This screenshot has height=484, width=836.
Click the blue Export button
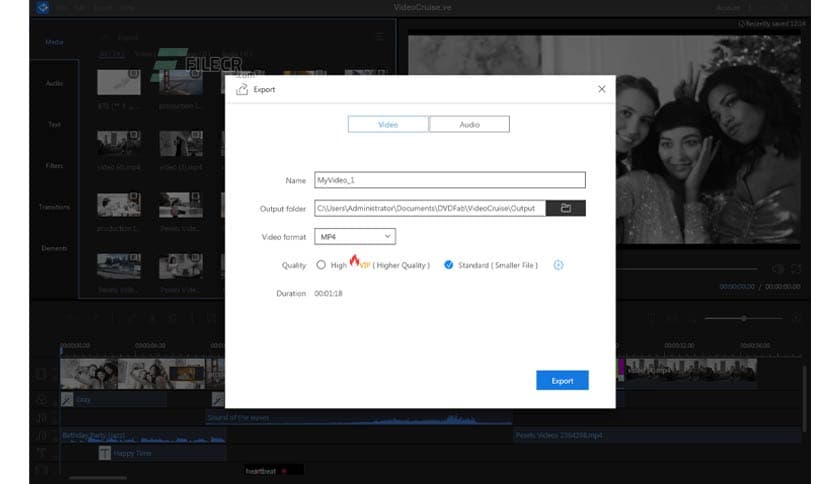562,380
